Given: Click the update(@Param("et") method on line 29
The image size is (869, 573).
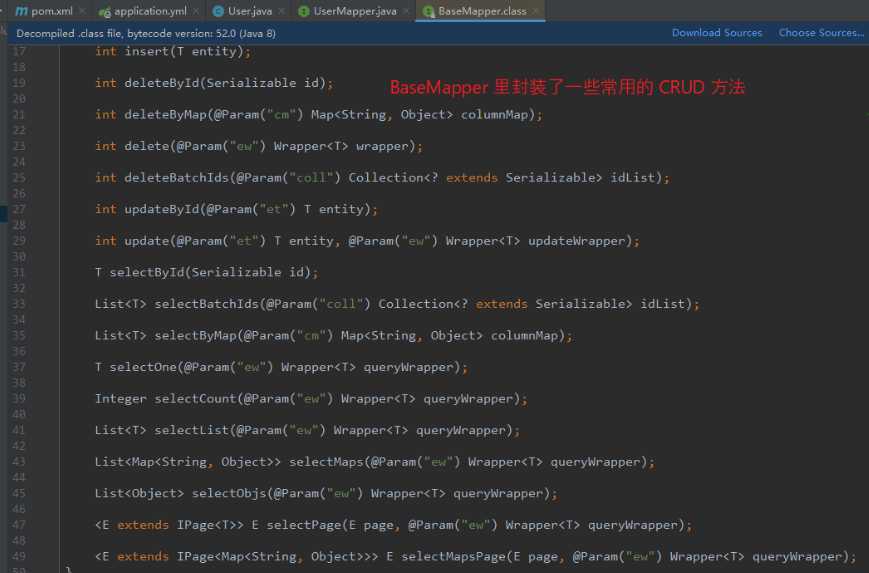Looking at the screenshot, I should tap(147, 241).
